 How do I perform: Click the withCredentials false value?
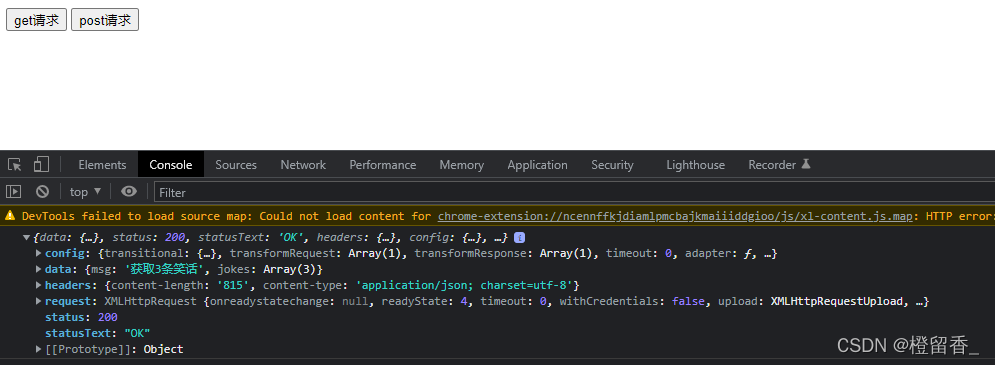689,302
